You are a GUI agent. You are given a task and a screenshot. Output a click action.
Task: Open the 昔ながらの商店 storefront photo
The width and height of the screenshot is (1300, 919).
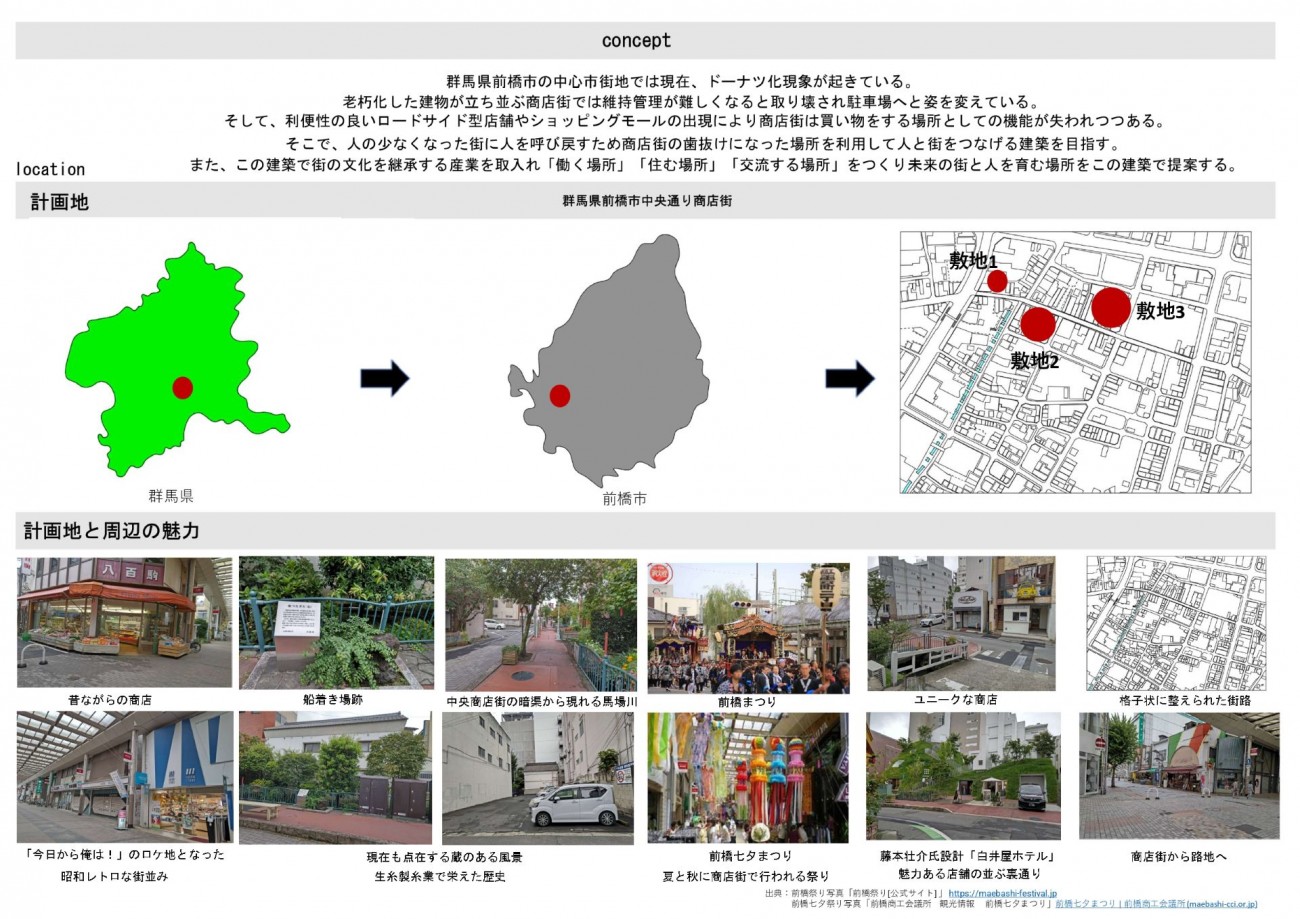point(124,622)
